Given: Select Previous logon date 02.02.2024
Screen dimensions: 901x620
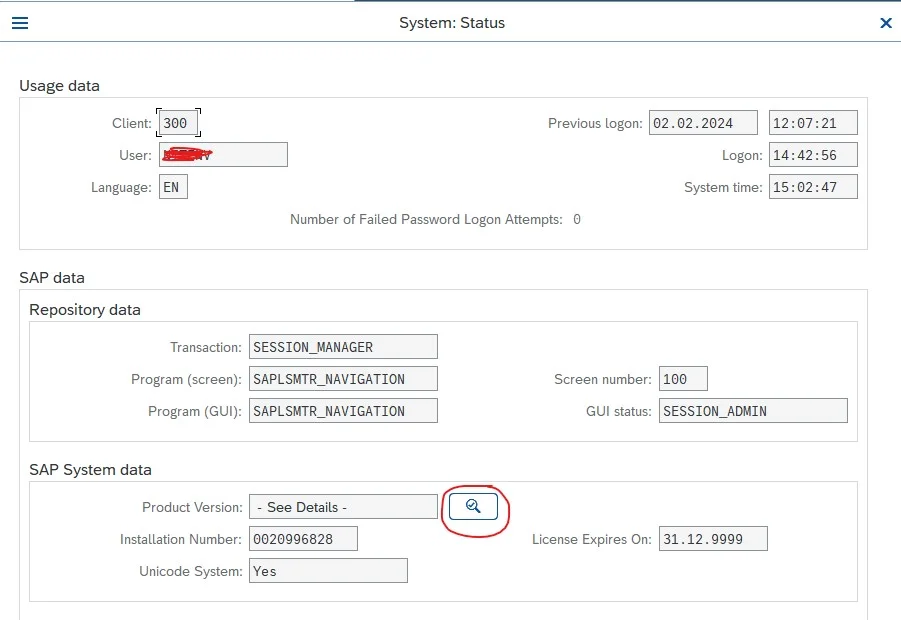Looking at the screenshot, I should coord(703,123).
